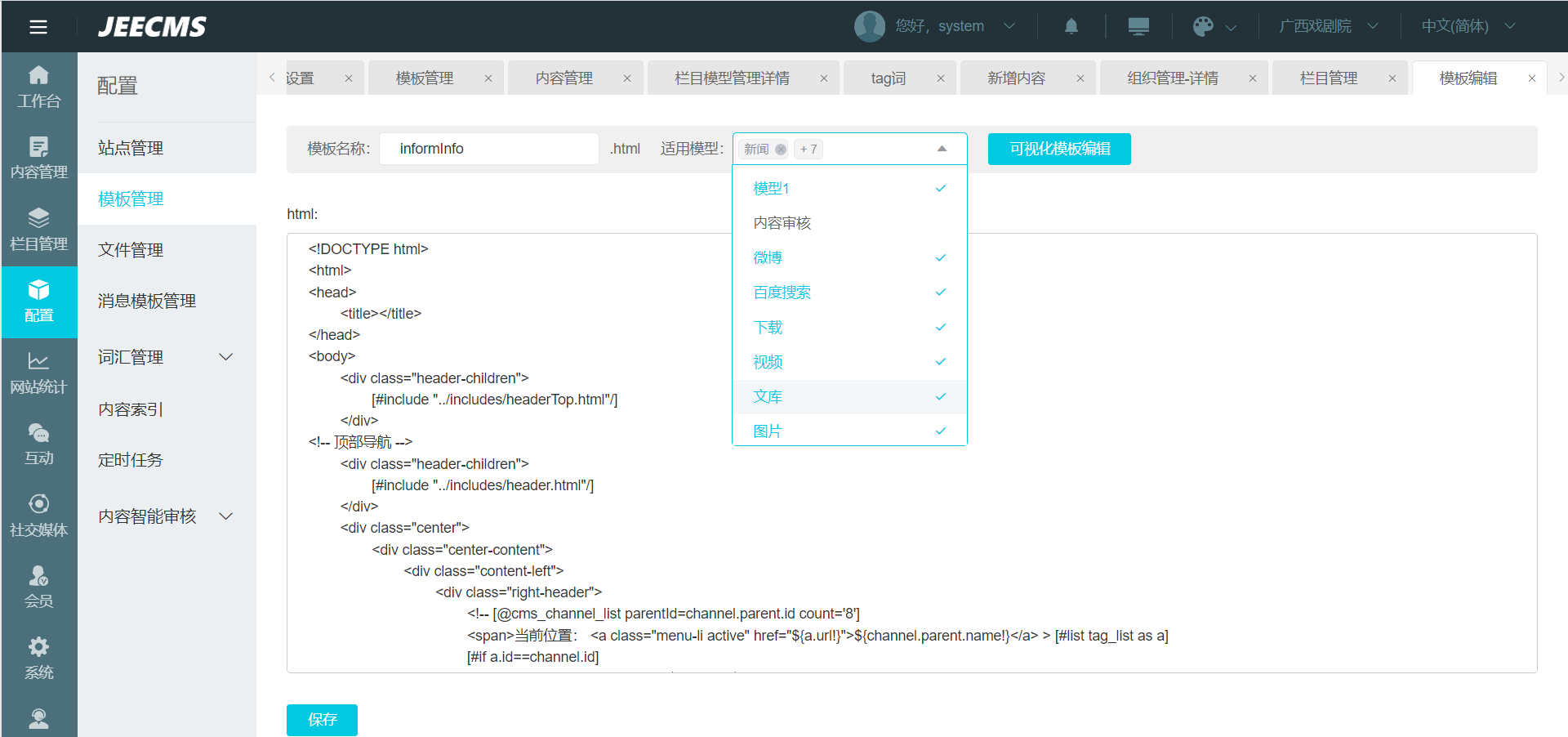The height and width of the screenshot is (737, 1568).
Task: Close the 模板管理 tab
Action: (x=488, y=78)
